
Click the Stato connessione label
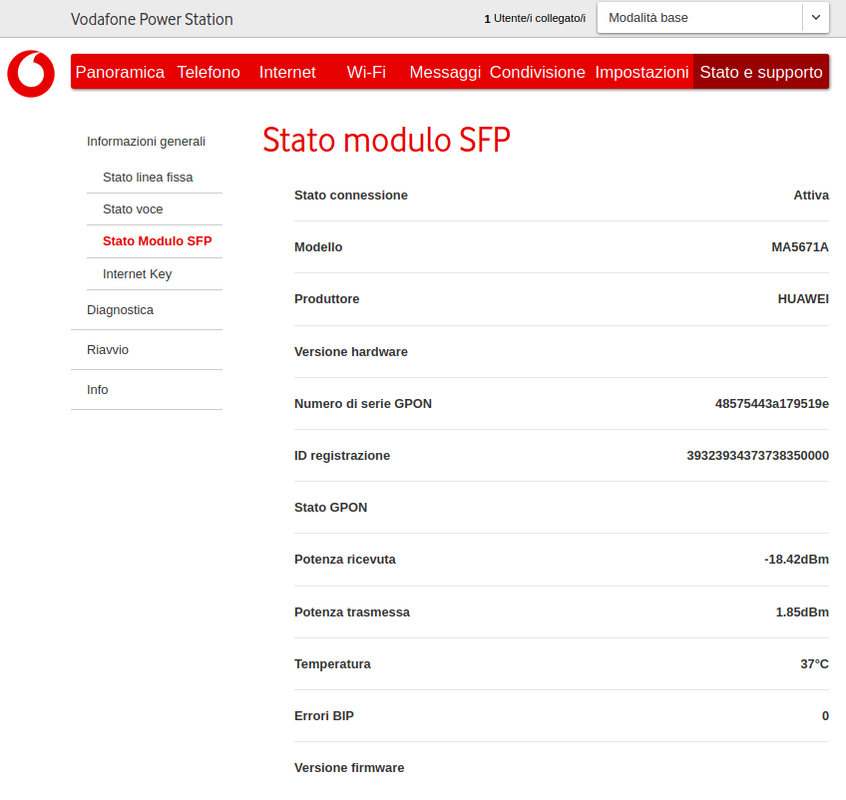coord(351,195)
